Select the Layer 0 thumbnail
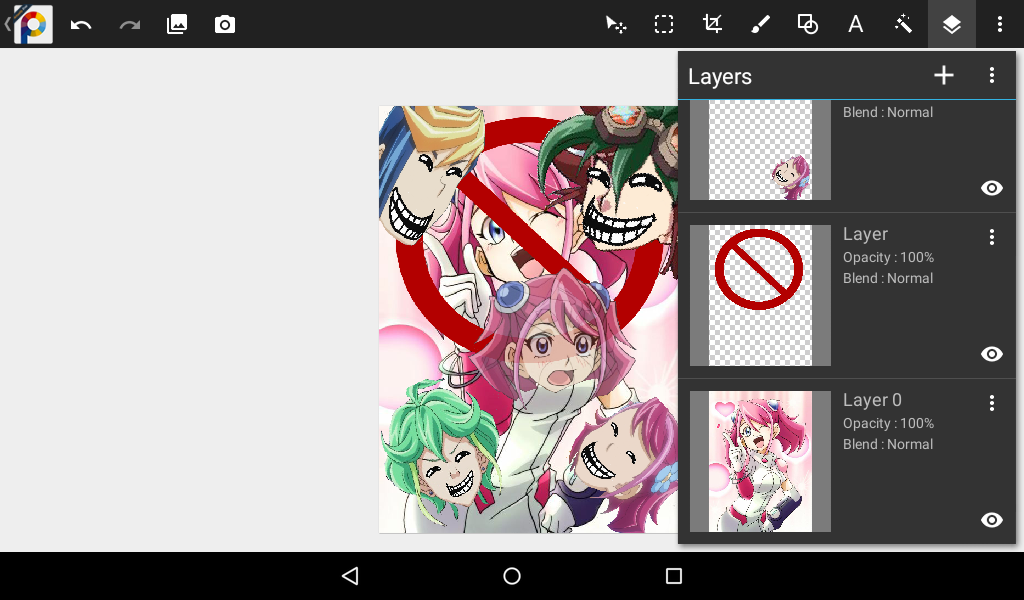1024x600 pixels. tap(760, 461)
